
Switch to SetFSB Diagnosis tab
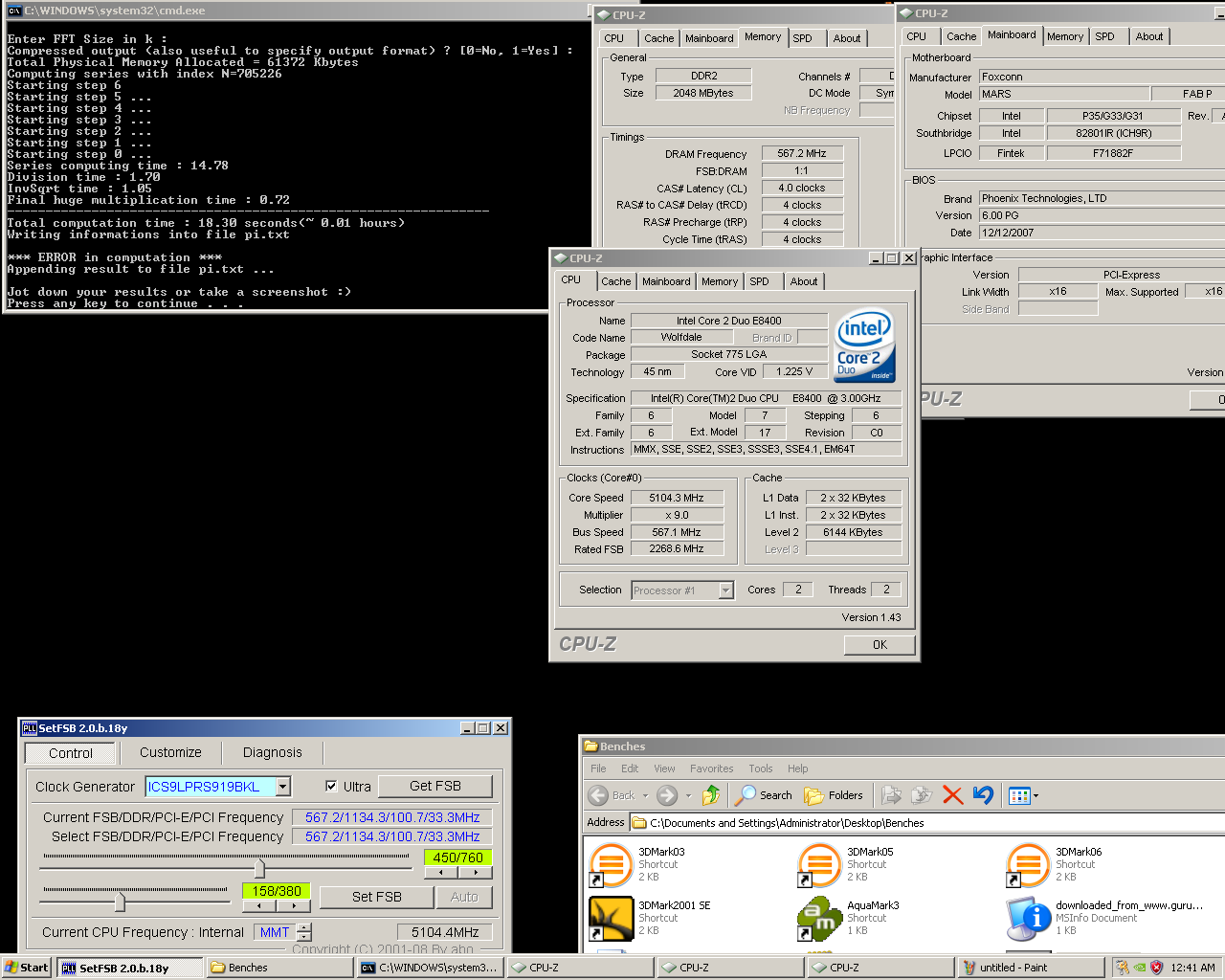(272, 752)
